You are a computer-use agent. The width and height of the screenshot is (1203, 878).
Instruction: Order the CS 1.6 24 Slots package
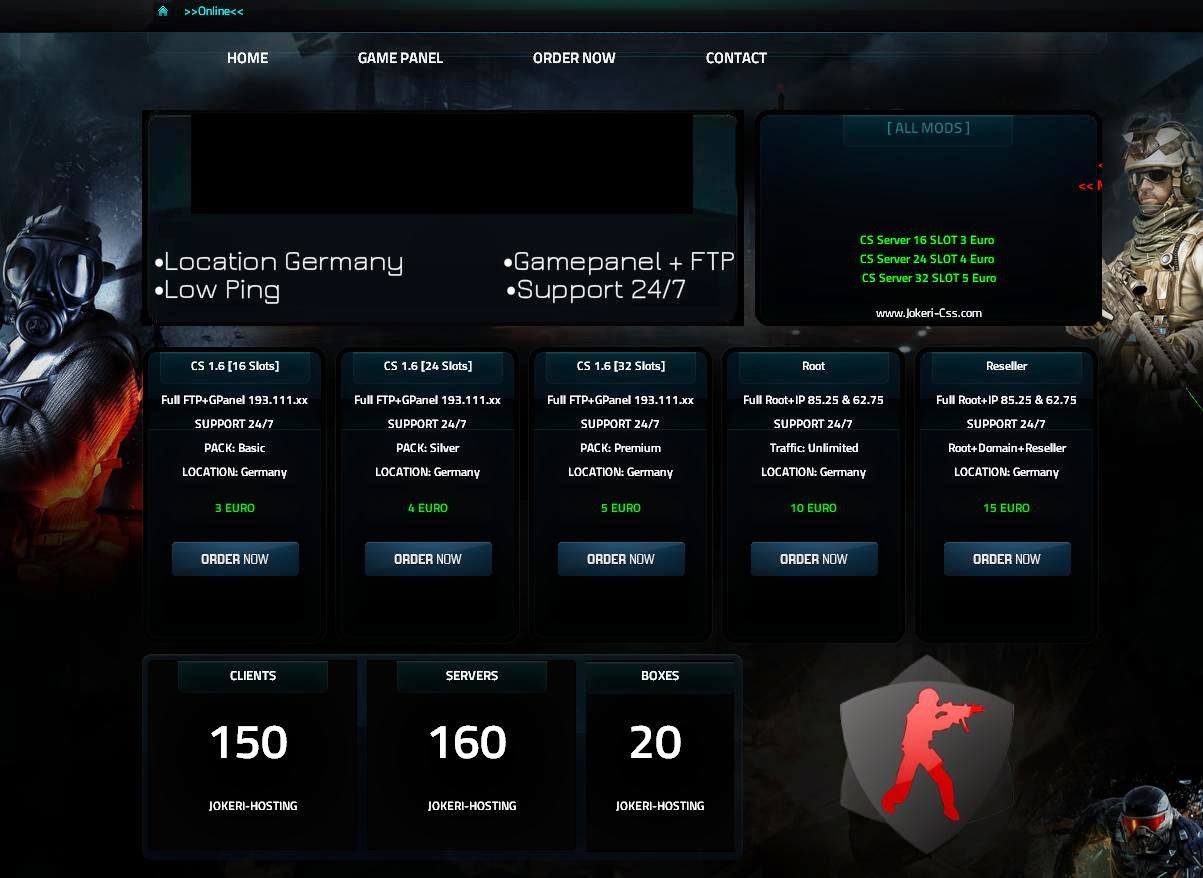click(x=428, y=559)
